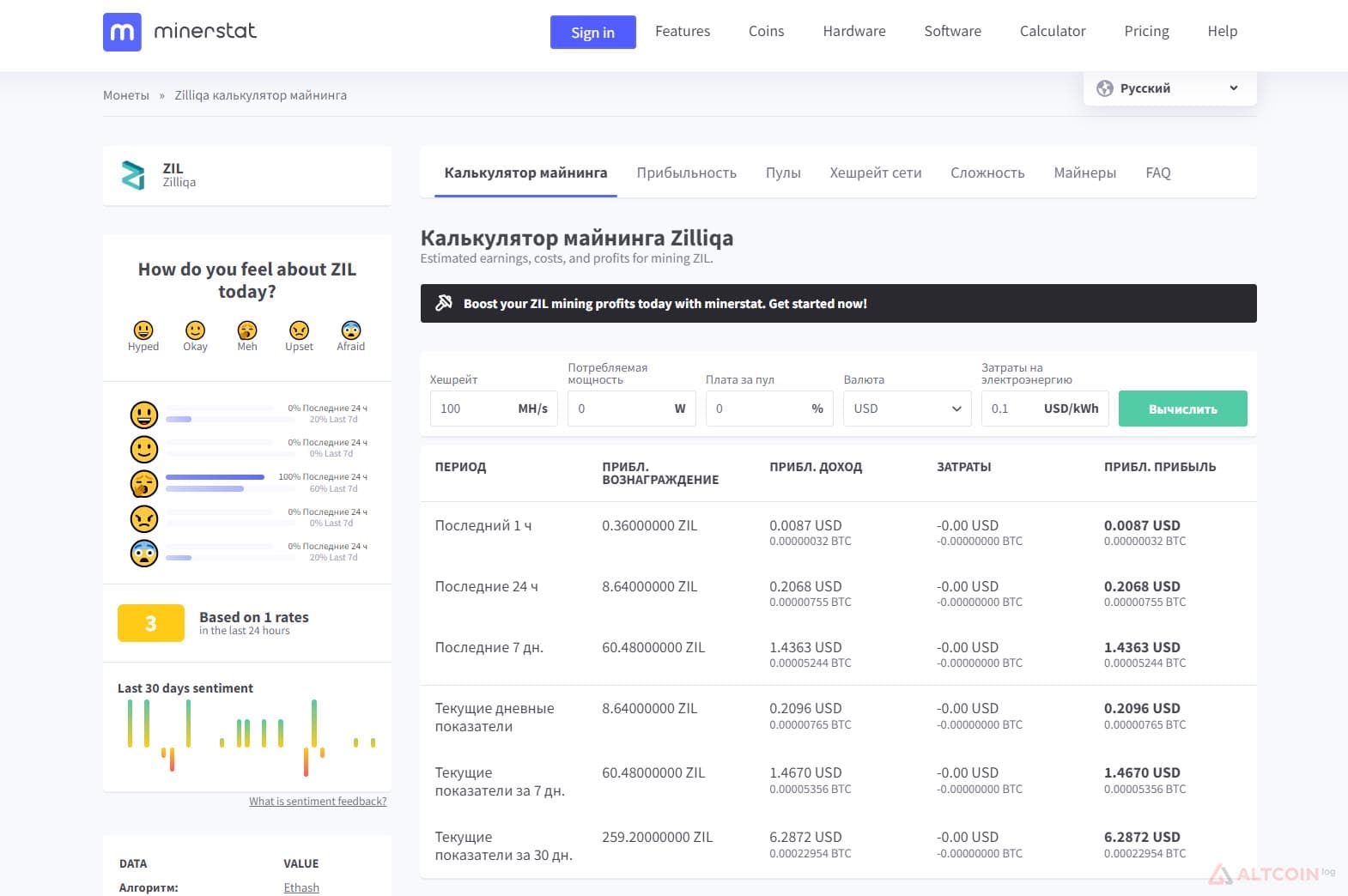Open the Хешрейт сети tab
This screenshot has width=1348, height=896.
pyautogui.click(x=875, y=173)
